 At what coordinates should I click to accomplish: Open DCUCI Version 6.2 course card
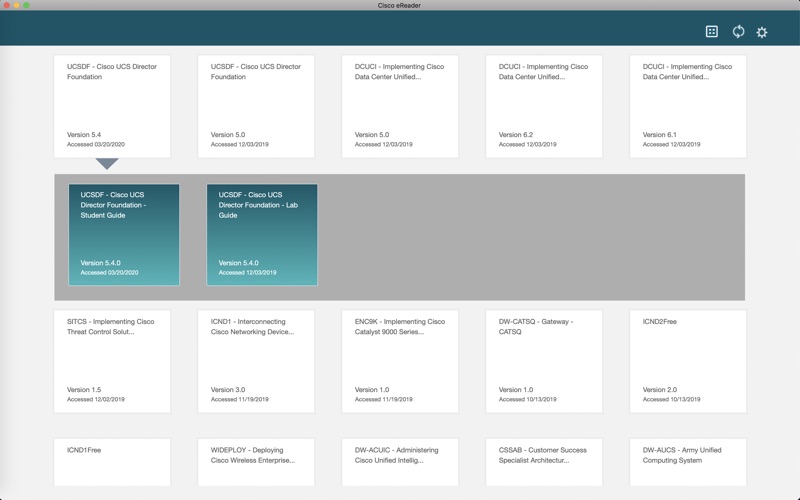pos(544,106)
